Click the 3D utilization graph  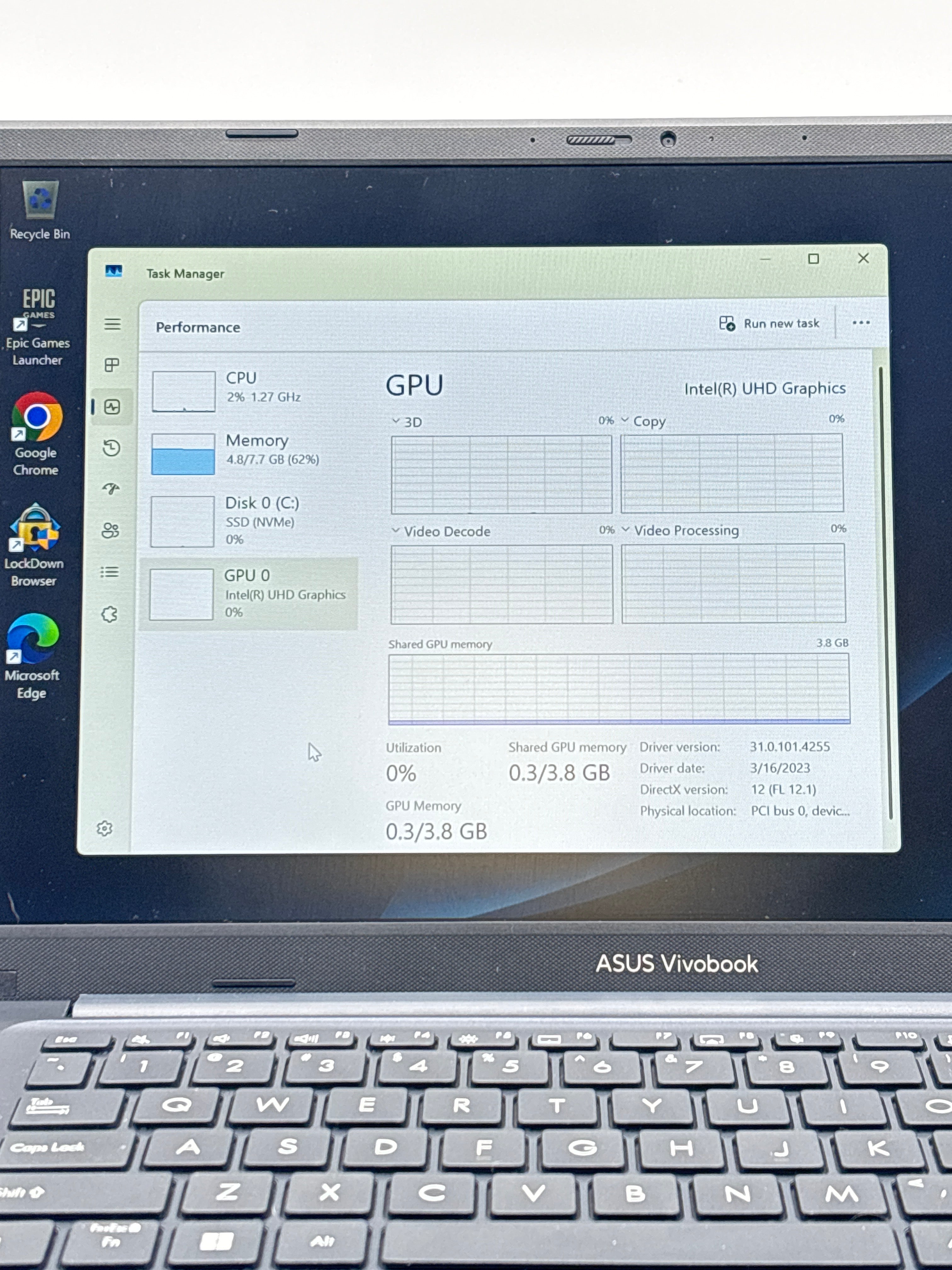[501, 474]
